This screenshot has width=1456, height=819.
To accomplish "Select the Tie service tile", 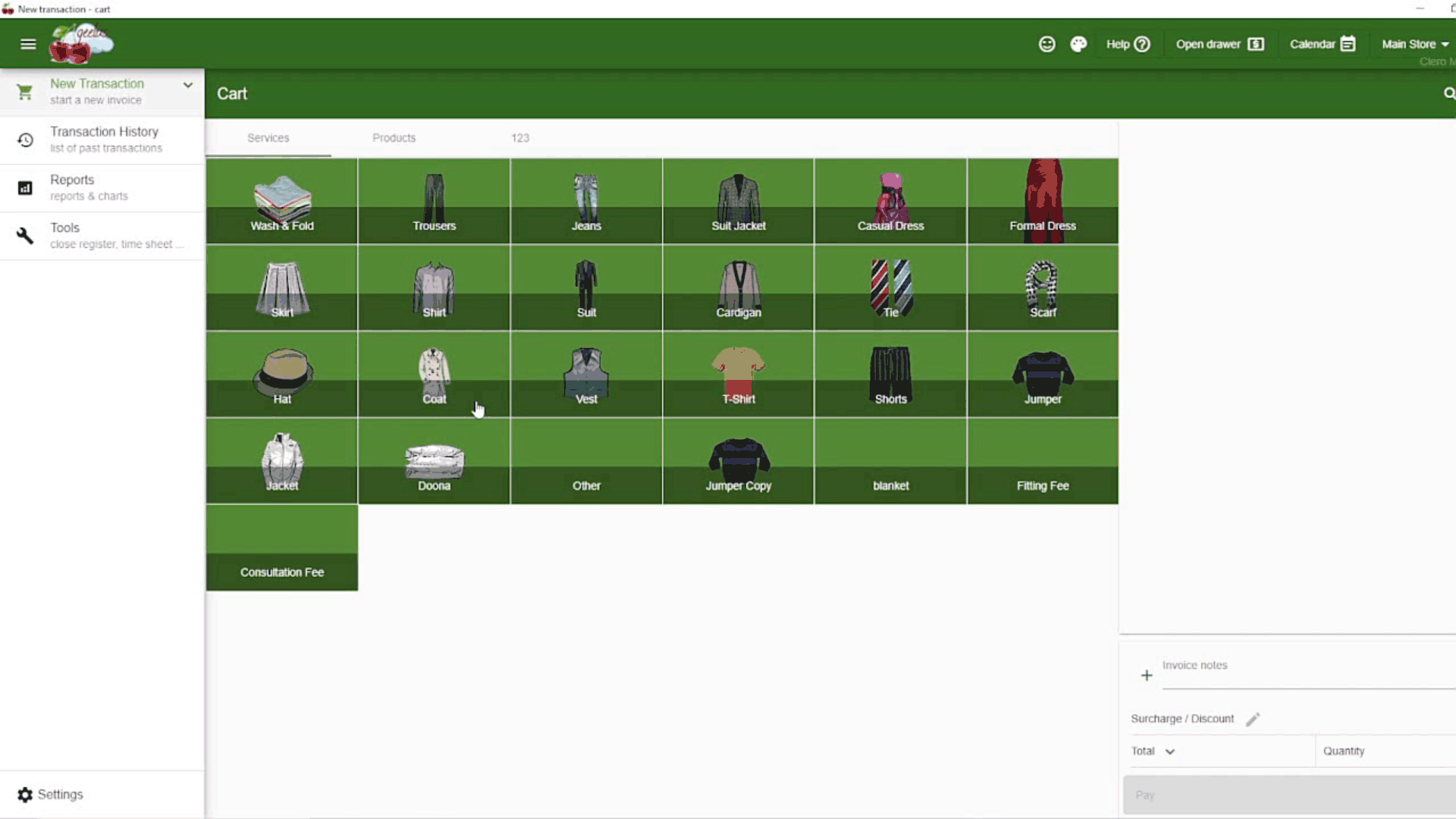I will (890, 288).
